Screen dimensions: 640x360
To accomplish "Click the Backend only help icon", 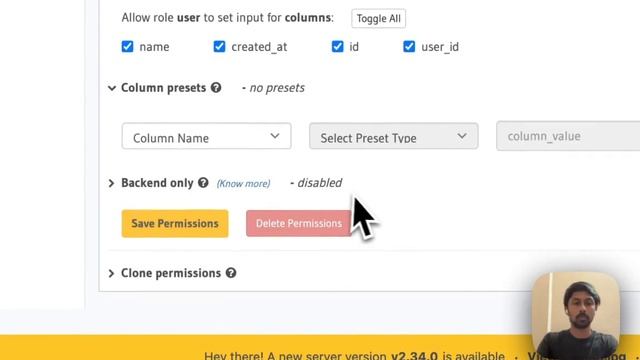I will coord(203,183).
